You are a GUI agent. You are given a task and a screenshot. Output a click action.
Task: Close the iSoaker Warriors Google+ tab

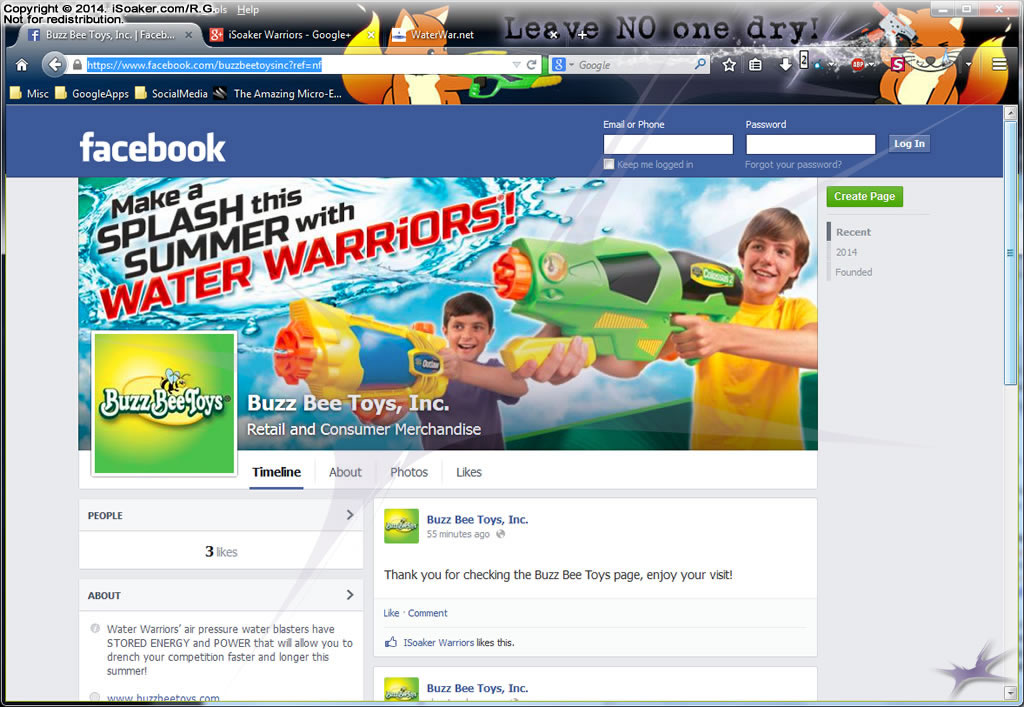click(371, 35)
